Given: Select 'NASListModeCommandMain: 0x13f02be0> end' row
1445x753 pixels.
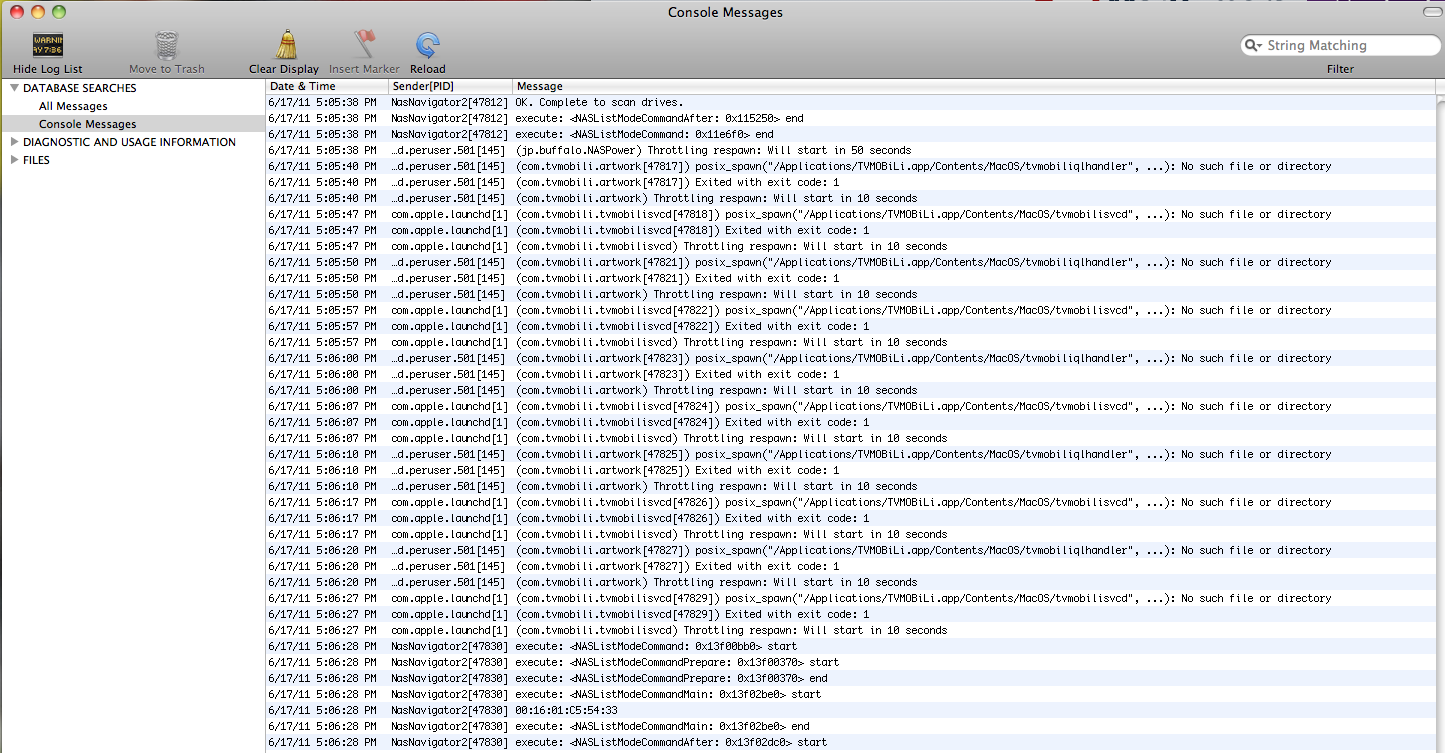Looking at the screenshot, I should pyautogui.click(x=850, y=726).
